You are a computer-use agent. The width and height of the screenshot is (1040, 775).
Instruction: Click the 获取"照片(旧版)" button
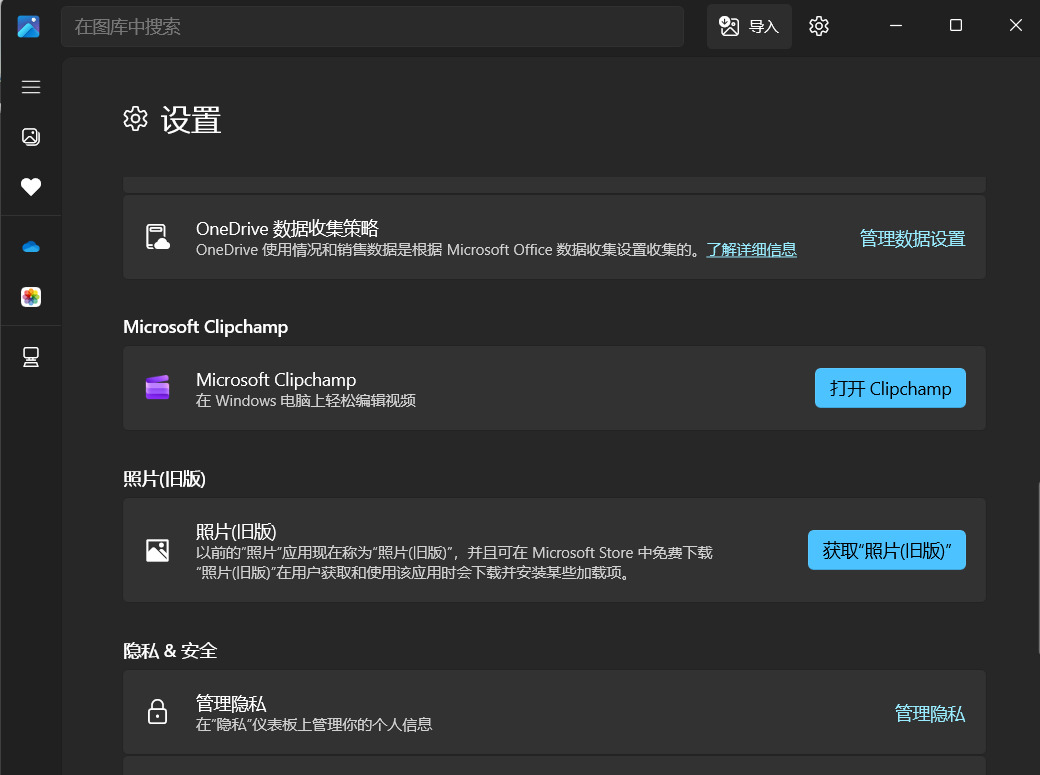[887, 550]
